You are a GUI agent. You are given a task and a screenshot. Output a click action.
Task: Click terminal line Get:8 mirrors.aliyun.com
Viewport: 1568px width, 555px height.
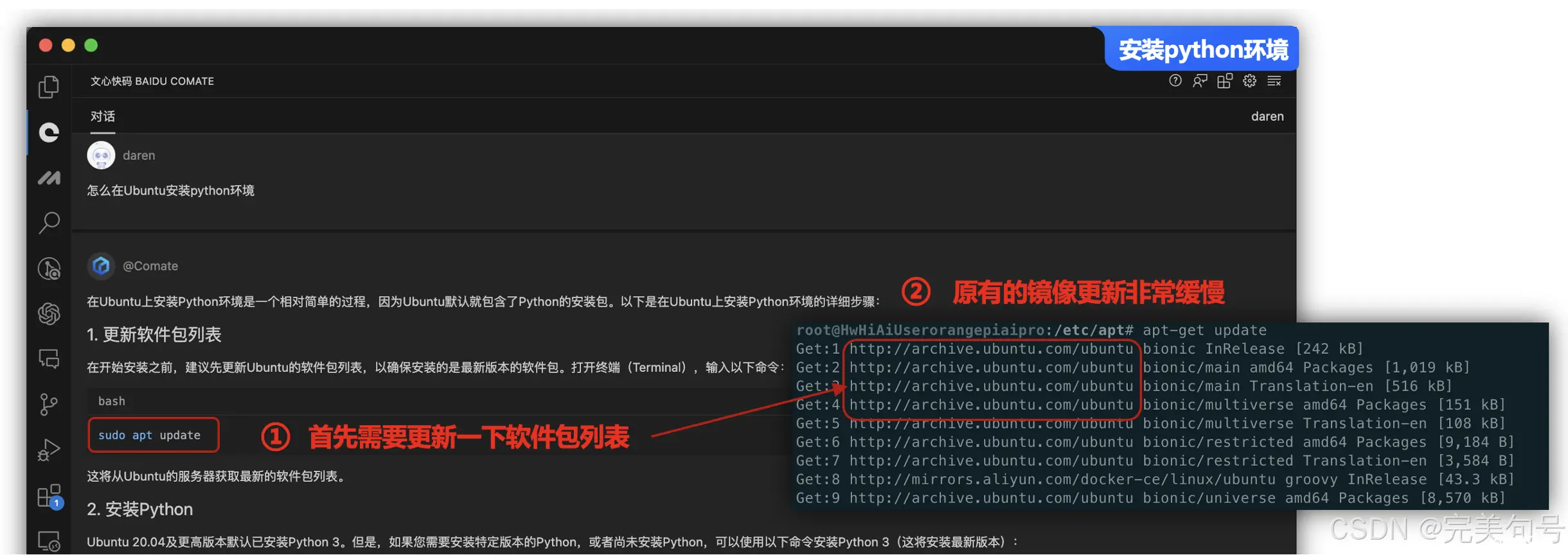pyautogui.click(x=1155, y=479)
